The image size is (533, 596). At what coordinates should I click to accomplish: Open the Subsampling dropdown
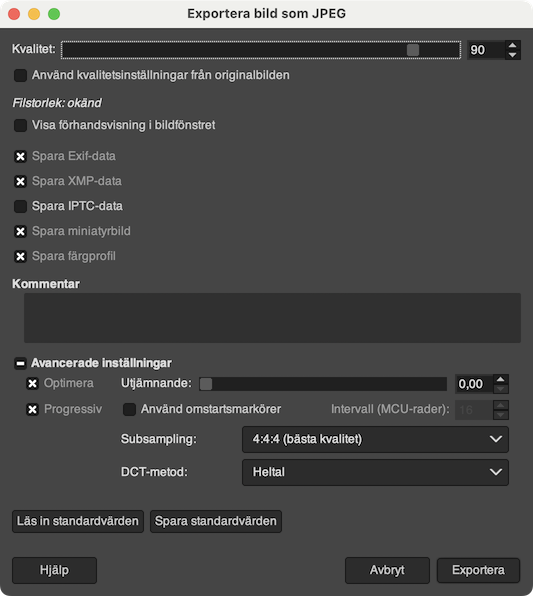point(375,439)
